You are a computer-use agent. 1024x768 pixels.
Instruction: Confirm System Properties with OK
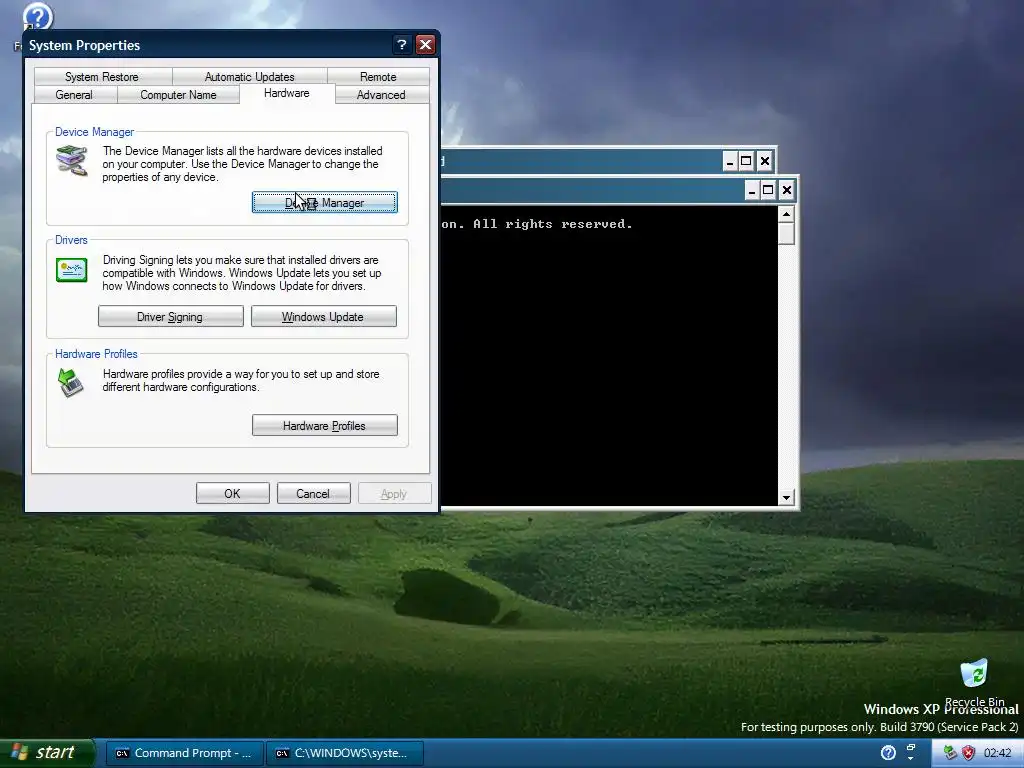(x=232, y=494)
